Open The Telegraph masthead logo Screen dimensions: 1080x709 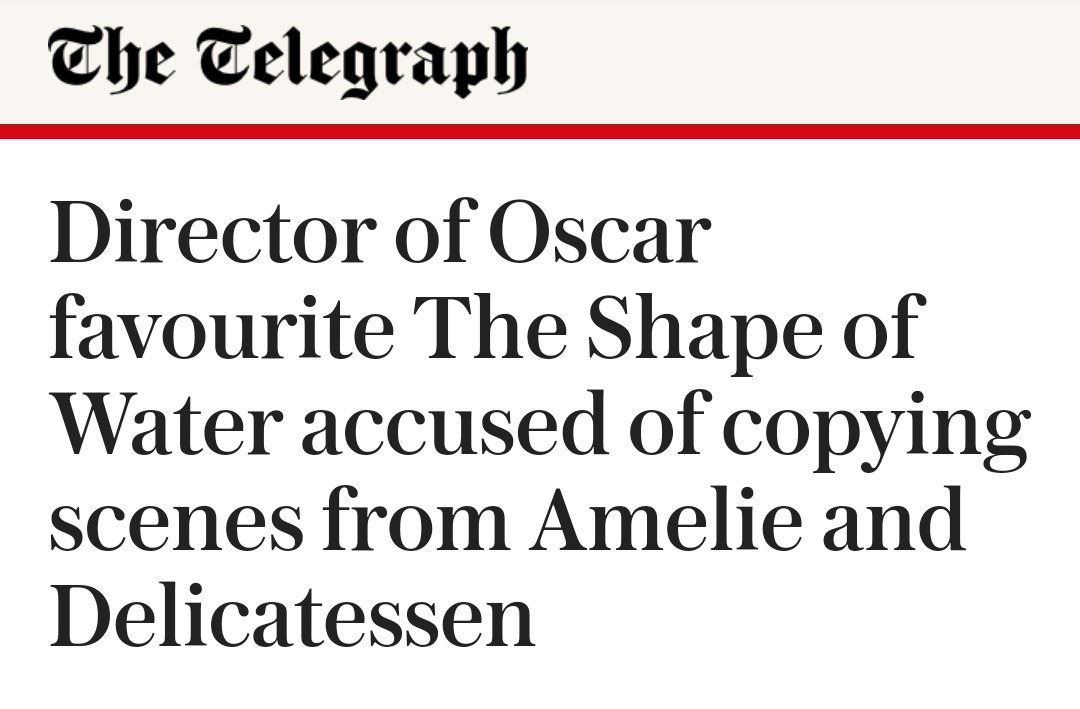(x=288, y=60)
